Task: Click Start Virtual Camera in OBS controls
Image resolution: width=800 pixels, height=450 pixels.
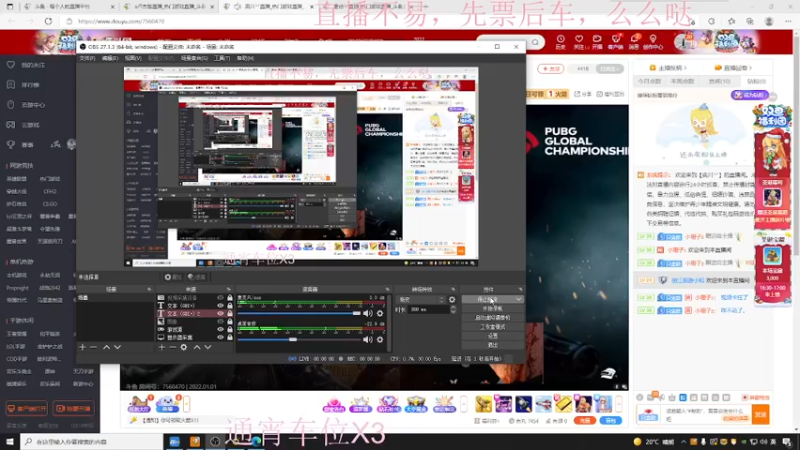Action: (492, 318)
